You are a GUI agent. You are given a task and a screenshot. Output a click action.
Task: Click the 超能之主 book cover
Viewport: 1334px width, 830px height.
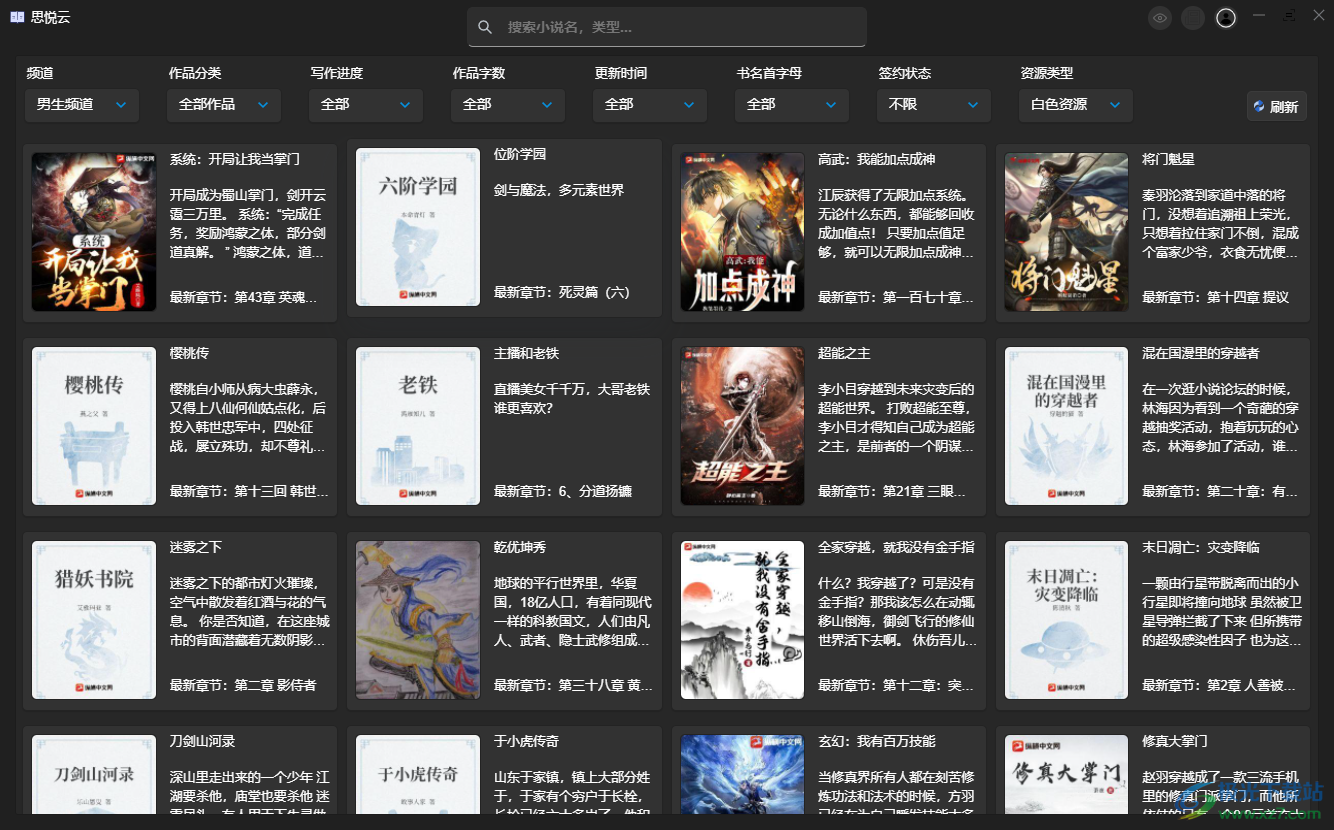click(742, 426)
